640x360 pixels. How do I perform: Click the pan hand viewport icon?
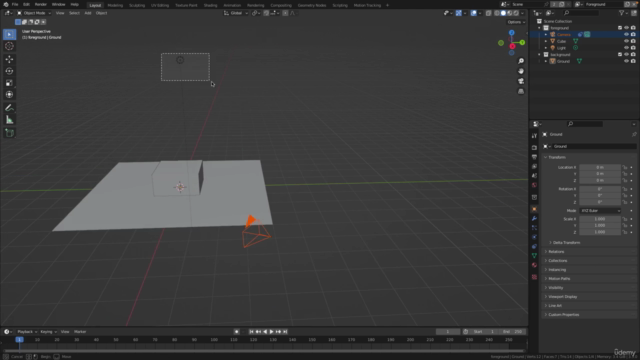coord(521,71)
